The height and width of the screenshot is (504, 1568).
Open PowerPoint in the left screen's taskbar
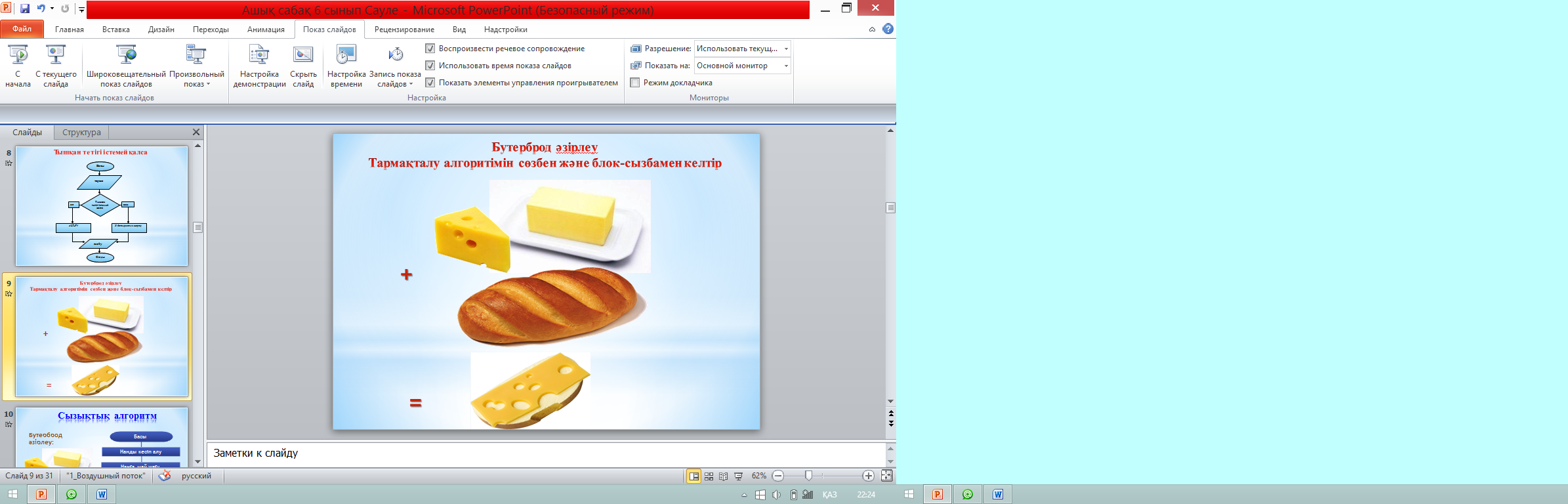click(41, 494)
